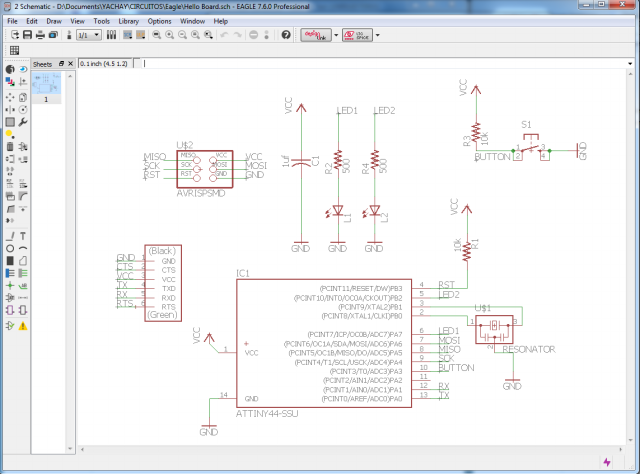Select the Label tool

tap(23, 285)
